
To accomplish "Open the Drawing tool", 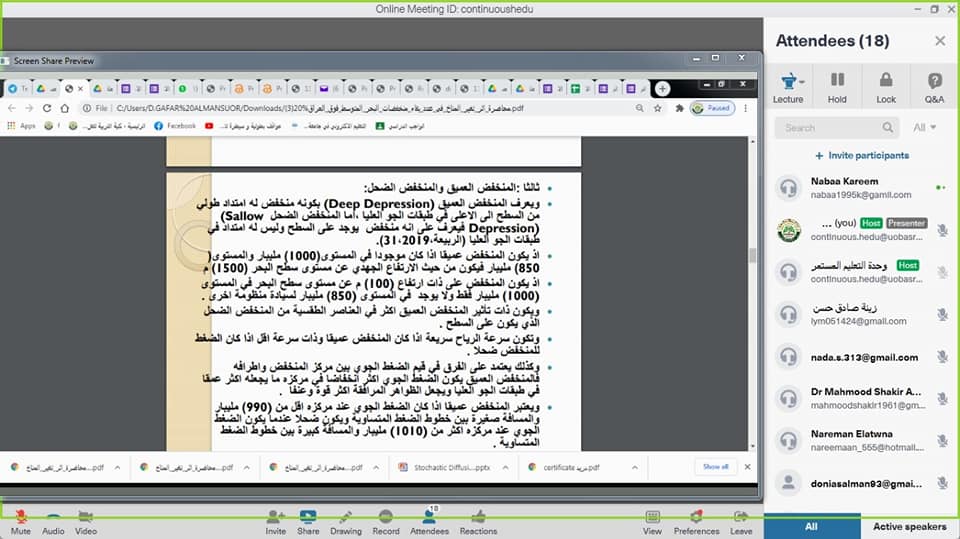I will point(346,516).
